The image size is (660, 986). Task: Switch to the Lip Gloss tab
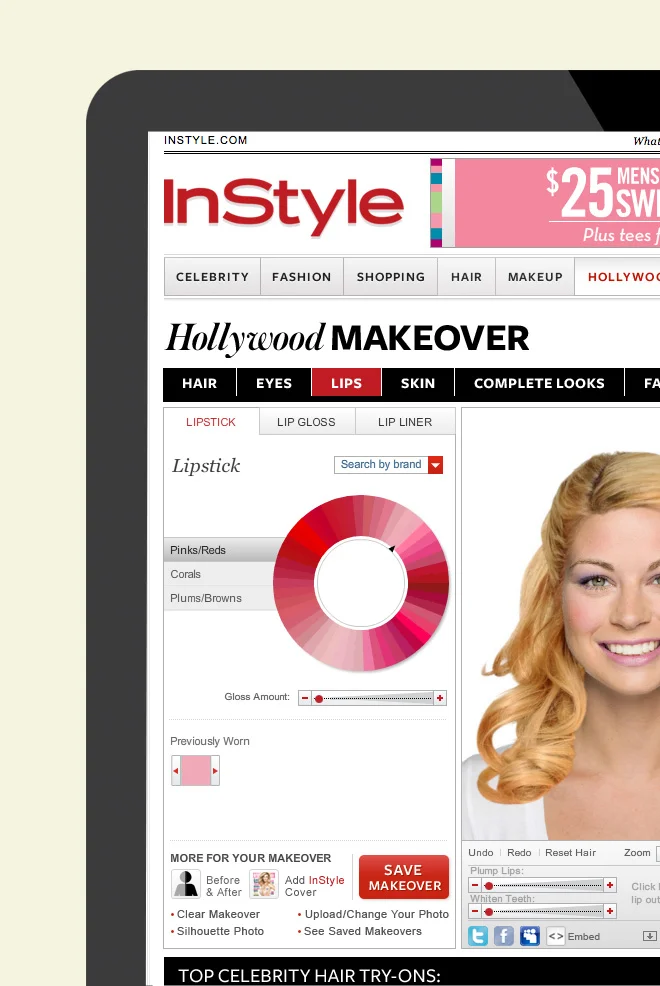306,422
